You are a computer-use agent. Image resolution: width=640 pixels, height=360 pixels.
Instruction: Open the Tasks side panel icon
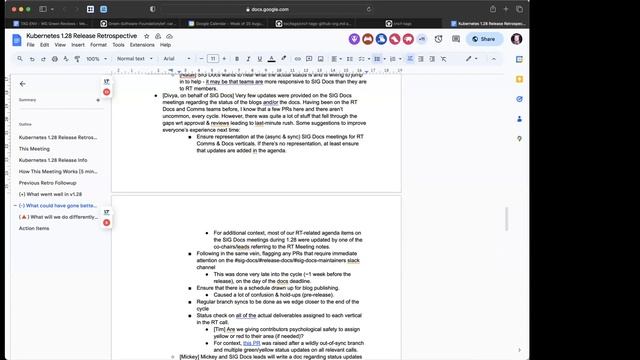519,99
